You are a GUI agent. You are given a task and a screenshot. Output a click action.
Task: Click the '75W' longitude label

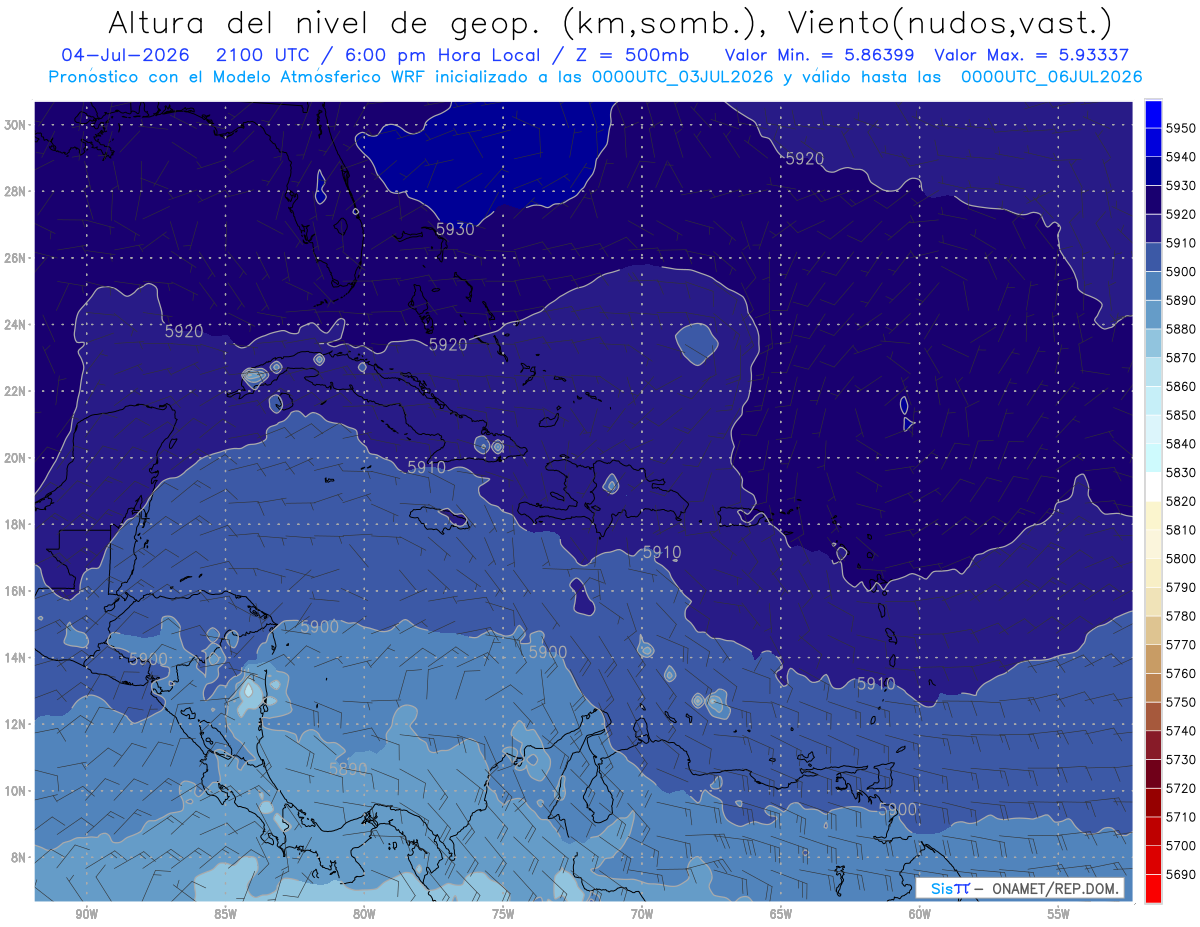click(x=503, y=915)
